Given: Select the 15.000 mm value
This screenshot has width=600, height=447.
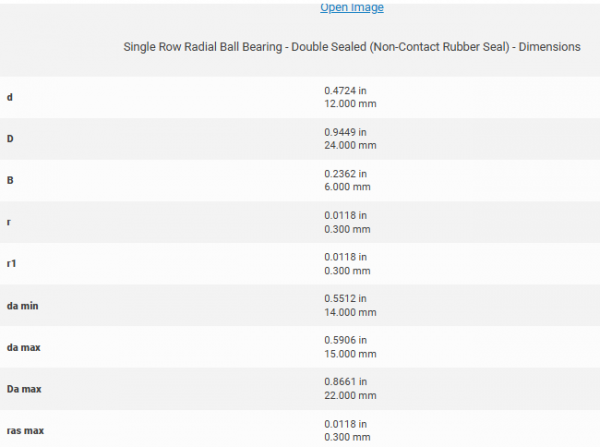Looking at the screenshot, I should pos(350,354).
